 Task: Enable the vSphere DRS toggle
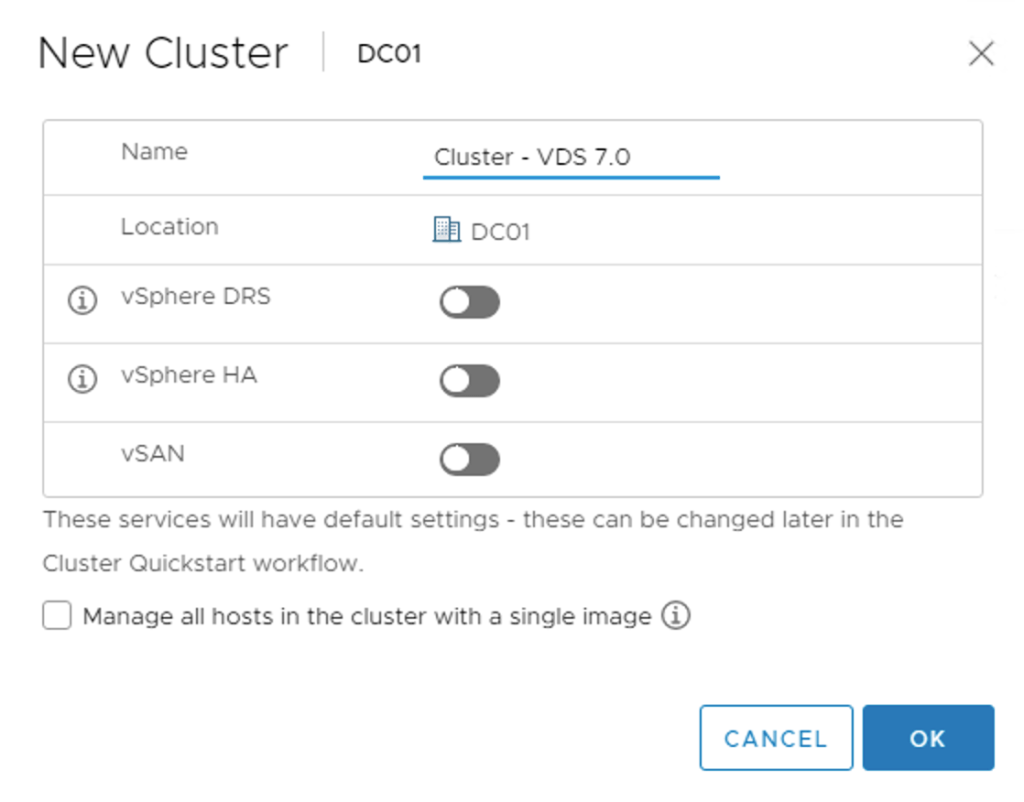point(469,302)
